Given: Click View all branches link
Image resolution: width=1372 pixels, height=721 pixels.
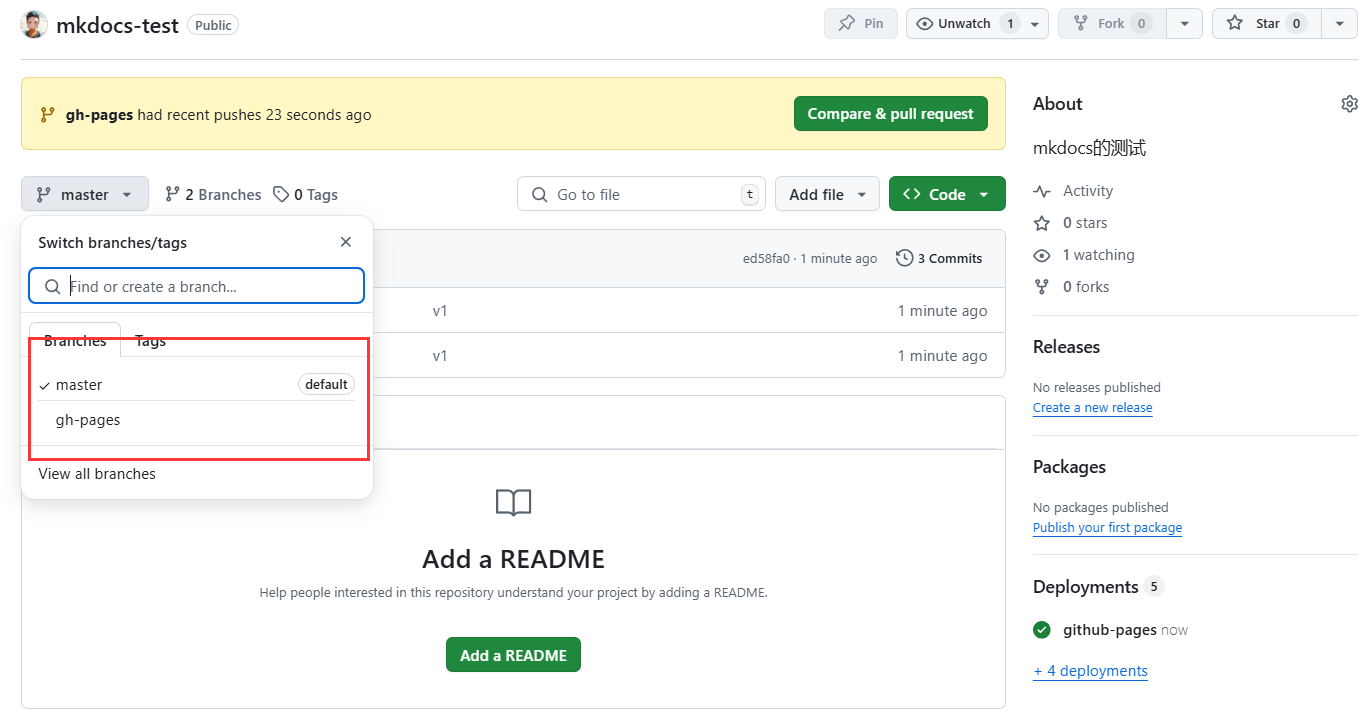Looking at the screenshot, I should pyautogui.click(x=97, y=474).
